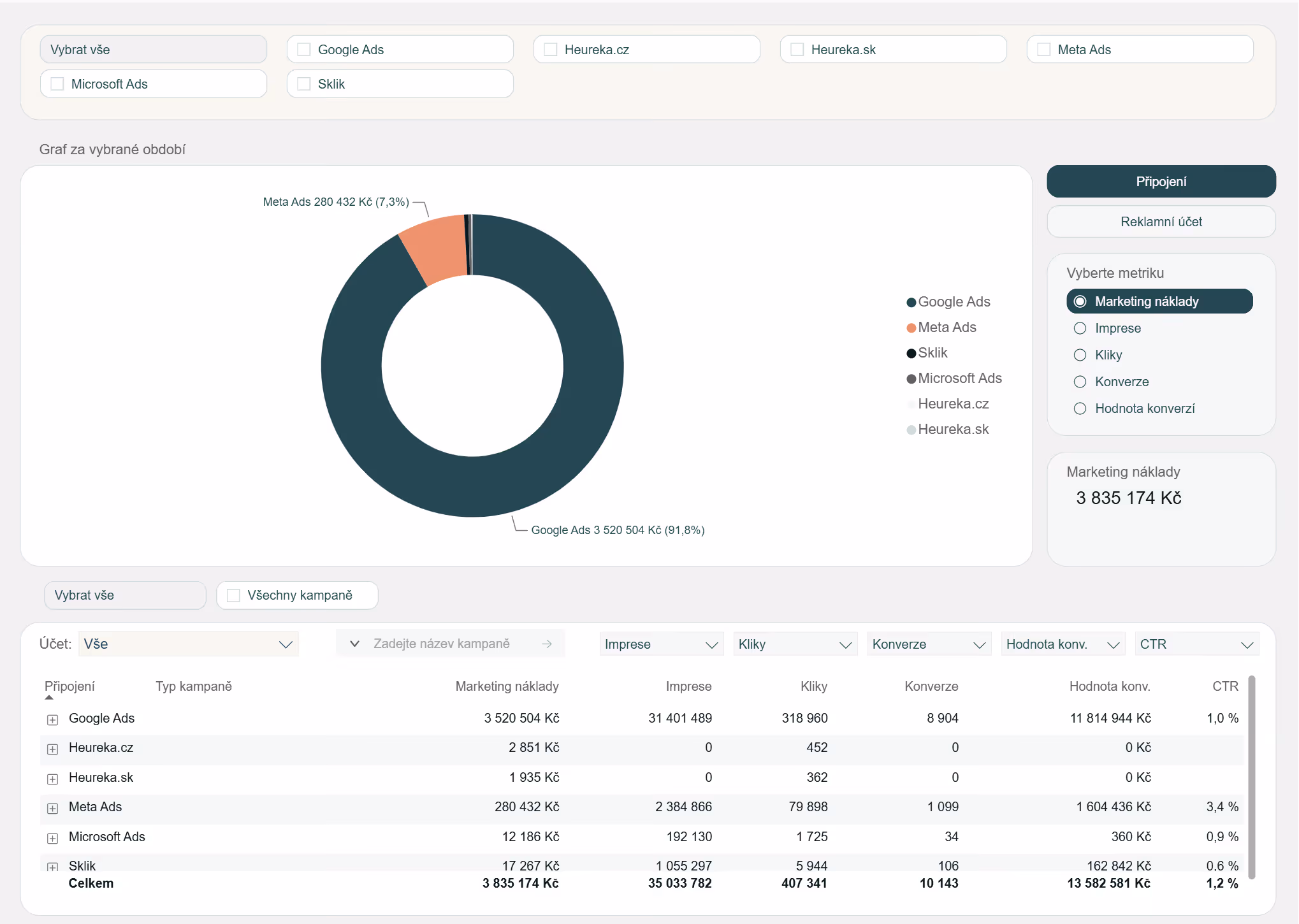Click the arrow icon in campaign search field
This screenshot has width=1299, height=924.
pos(547,644)
